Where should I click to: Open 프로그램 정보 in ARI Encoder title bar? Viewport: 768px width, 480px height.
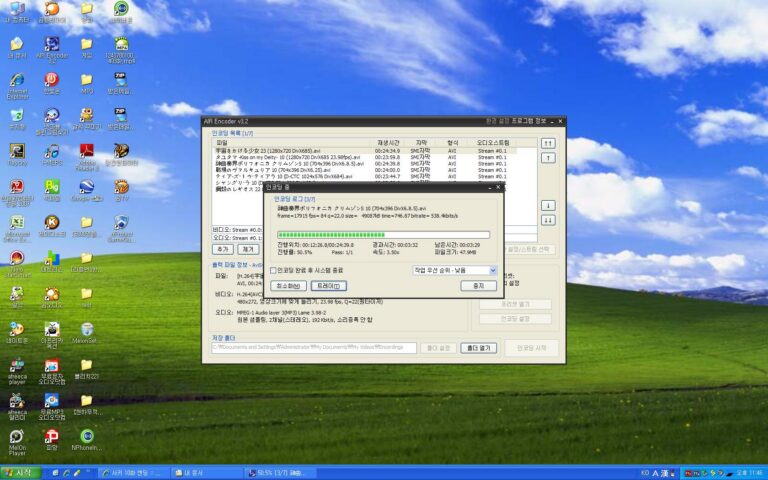[529, 121]
